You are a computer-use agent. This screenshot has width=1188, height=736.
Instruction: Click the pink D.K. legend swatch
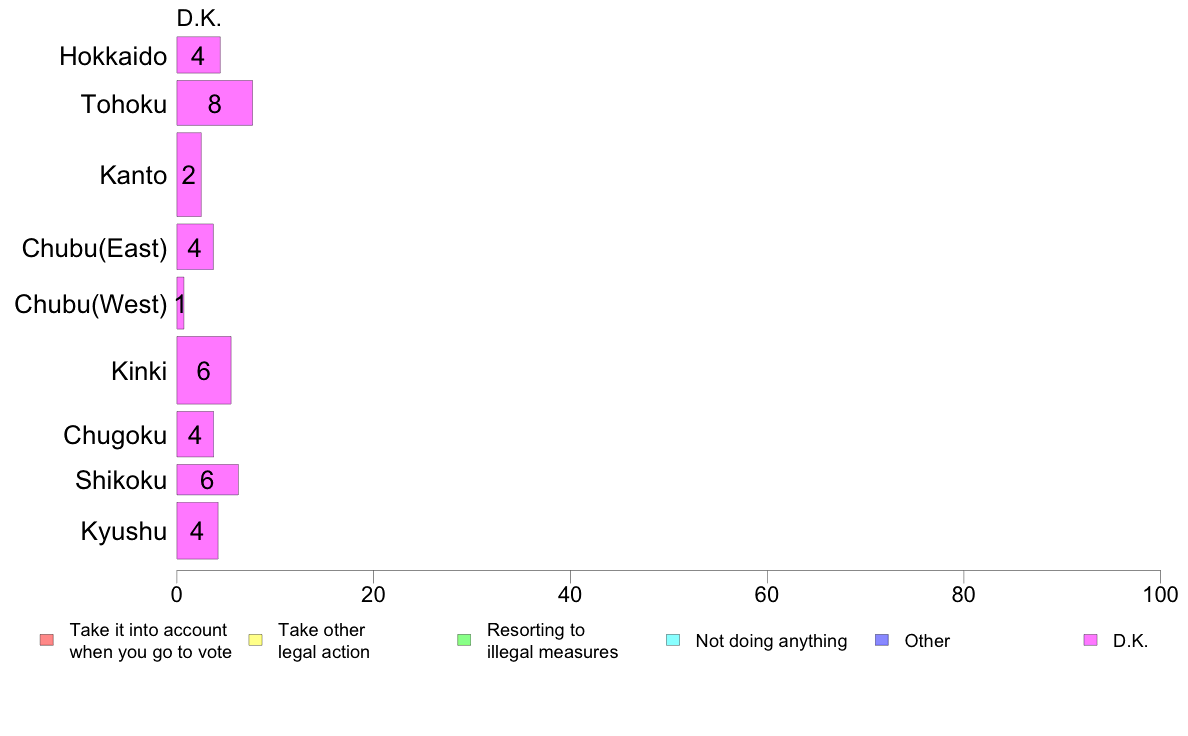tap(1090, 640)
